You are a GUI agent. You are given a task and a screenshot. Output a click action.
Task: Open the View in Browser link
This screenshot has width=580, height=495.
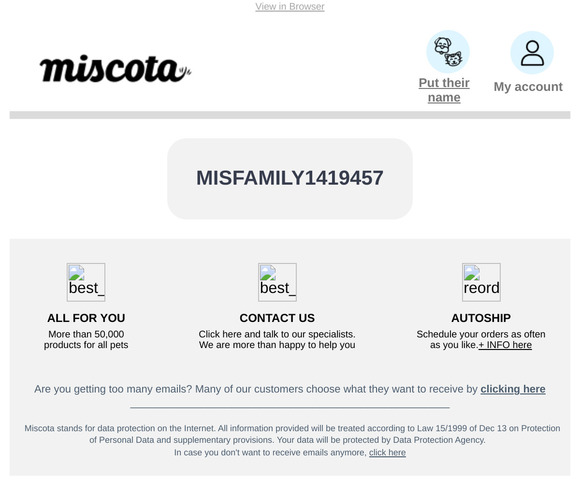290,7
